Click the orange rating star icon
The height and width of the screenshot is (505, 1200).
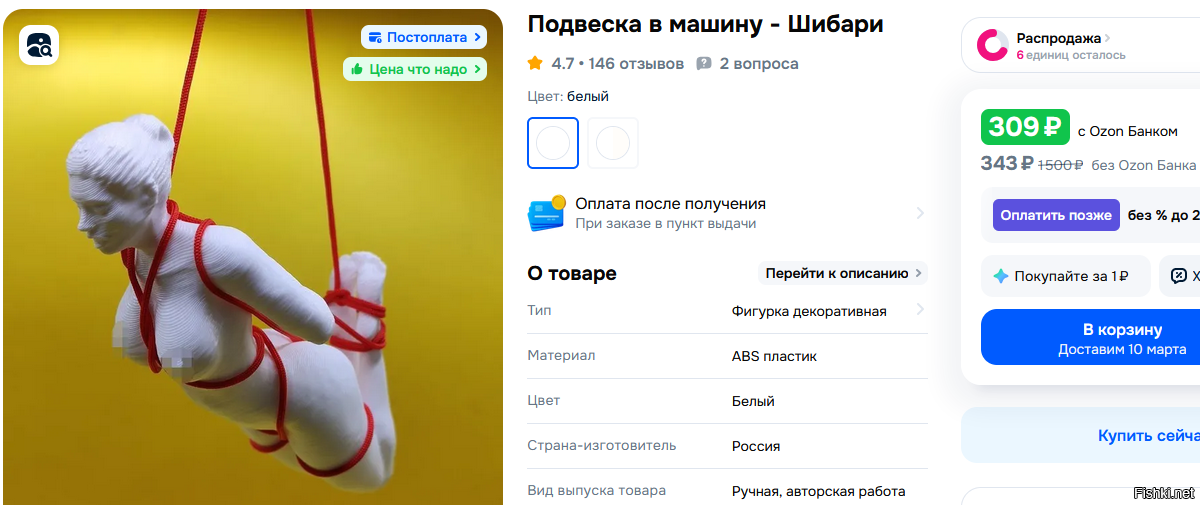(535, 63)
